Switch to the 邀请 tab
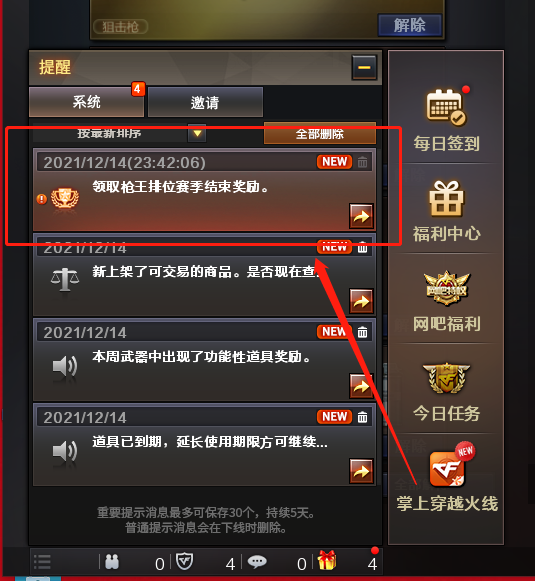This screenshot has width=535, height=581. pyautogui.click(x=205, y=102)
